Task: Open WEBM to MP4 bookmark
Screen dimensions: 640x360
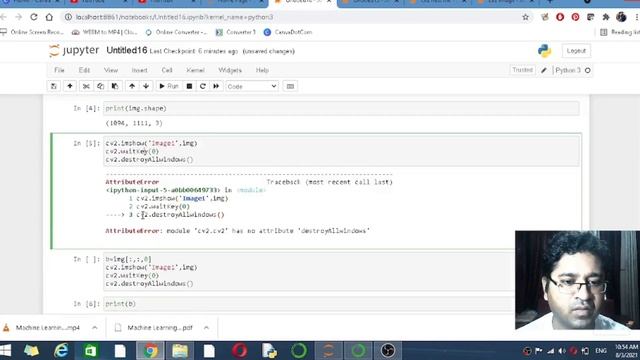Action: 104,32
